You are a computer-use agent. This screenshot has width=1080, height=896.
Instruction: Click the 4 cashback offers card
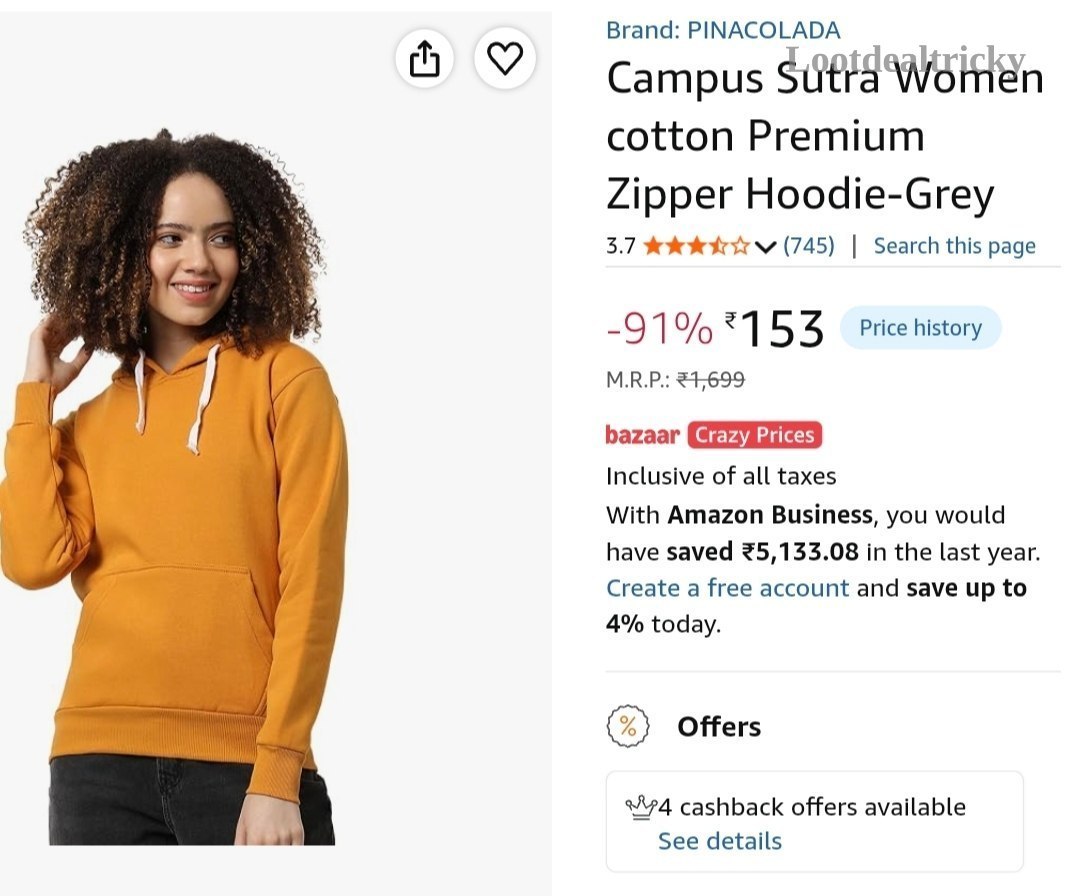point(815,822)
